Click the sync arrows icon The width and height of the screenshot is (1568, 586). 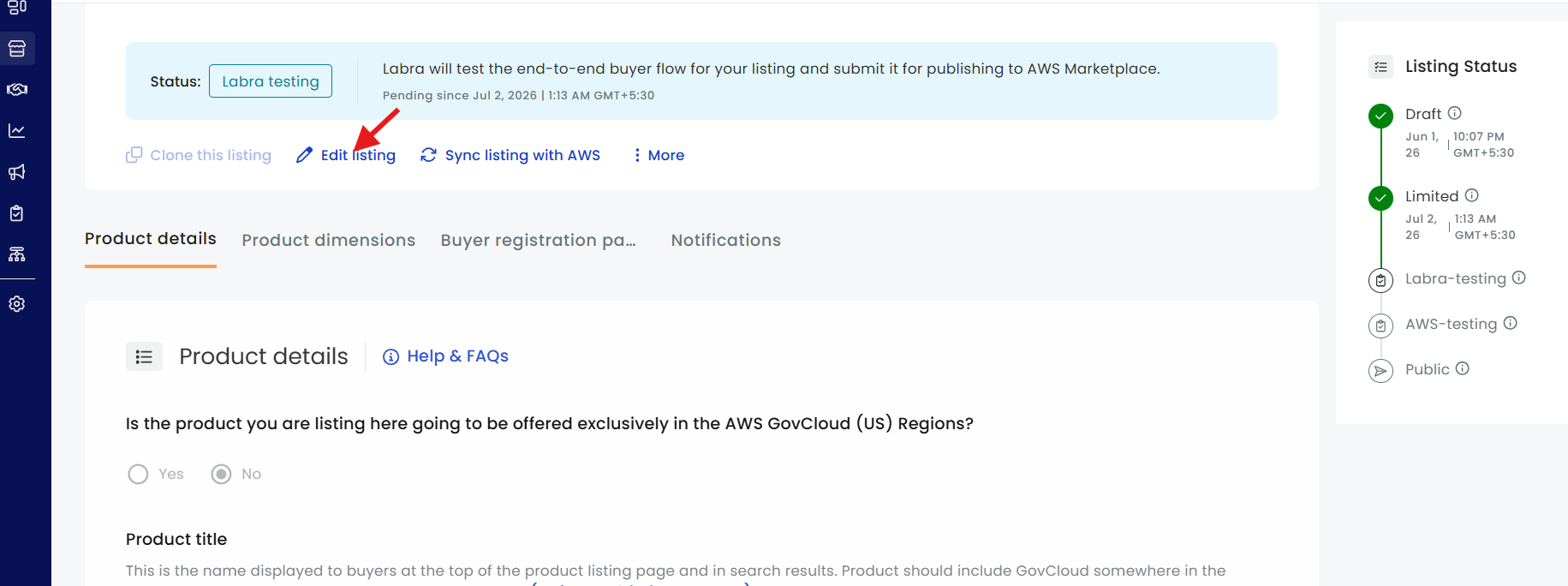(x=428, y=155)
